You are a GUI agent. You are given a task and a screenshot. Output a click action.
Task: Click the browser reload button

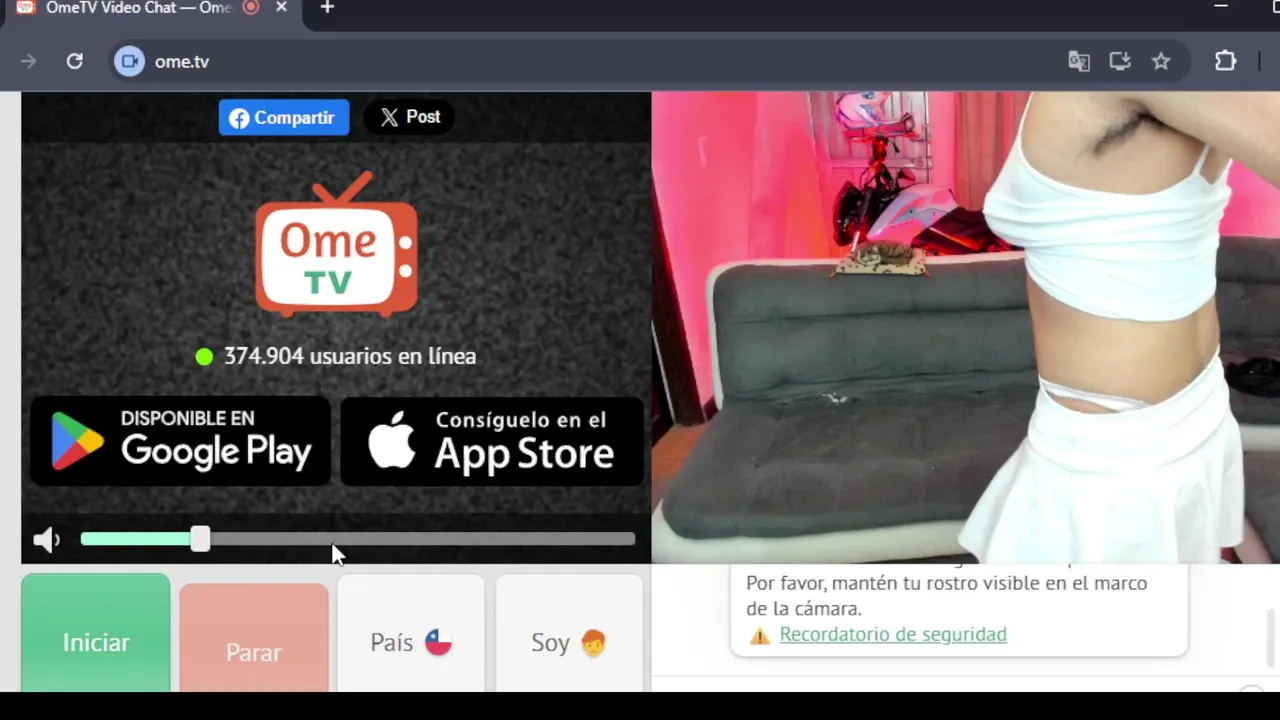(74, 61)
